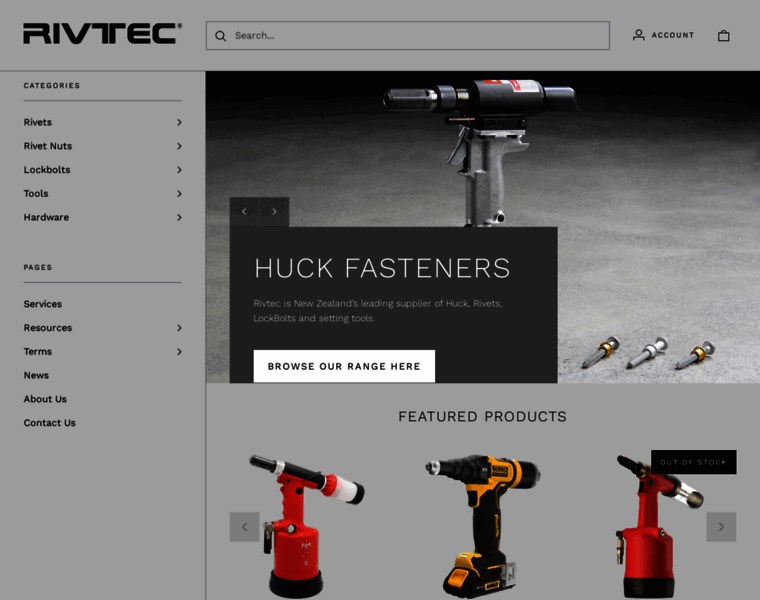
Task: Click the Pages sidebar heading
Action: 38,267
